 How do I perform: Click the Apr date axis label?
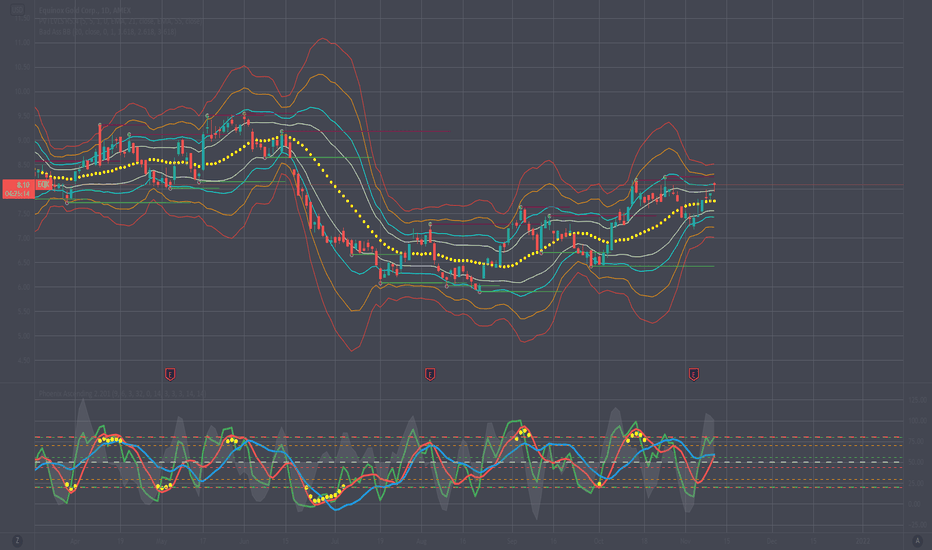(75, 541)
